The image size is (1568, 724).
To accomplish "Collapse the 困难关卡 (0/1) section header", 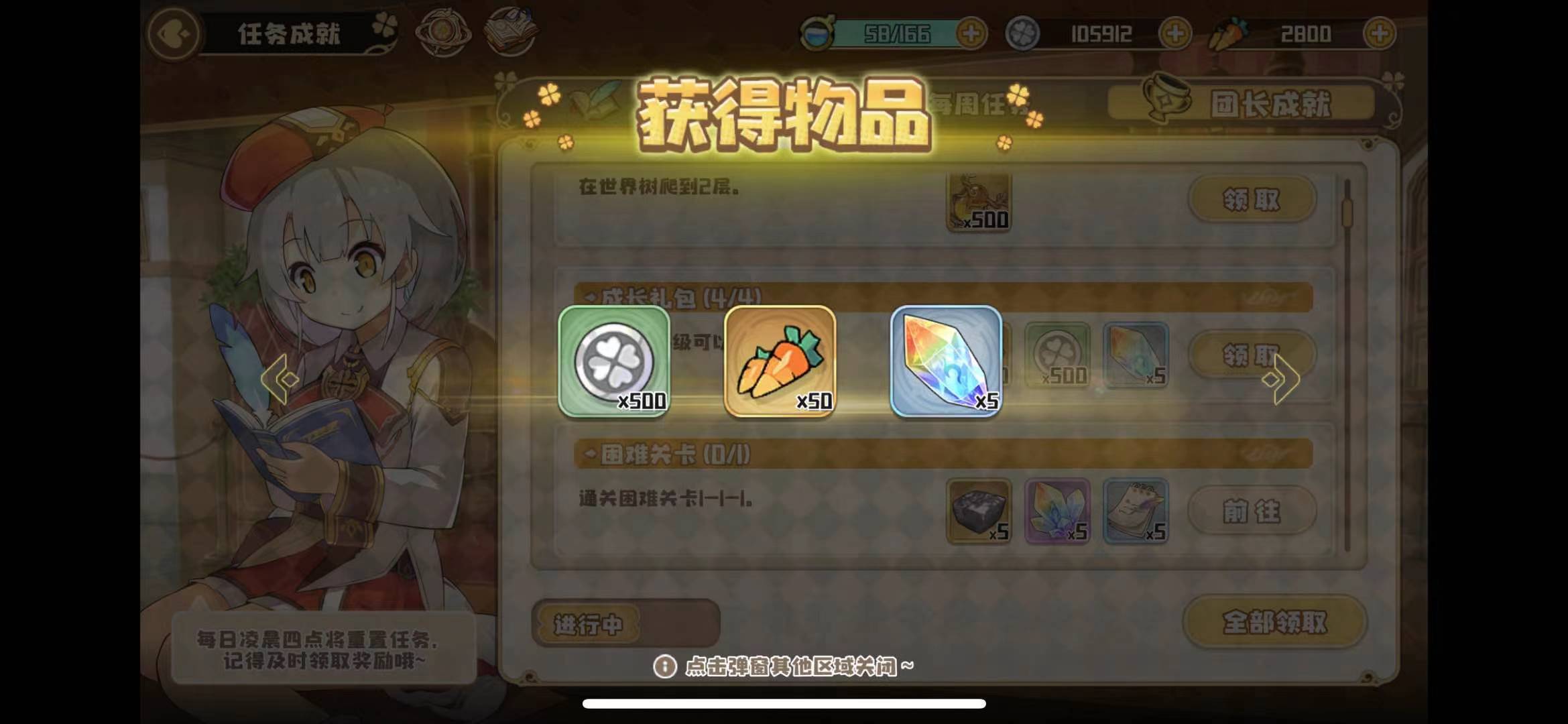I will click(943, 455).
